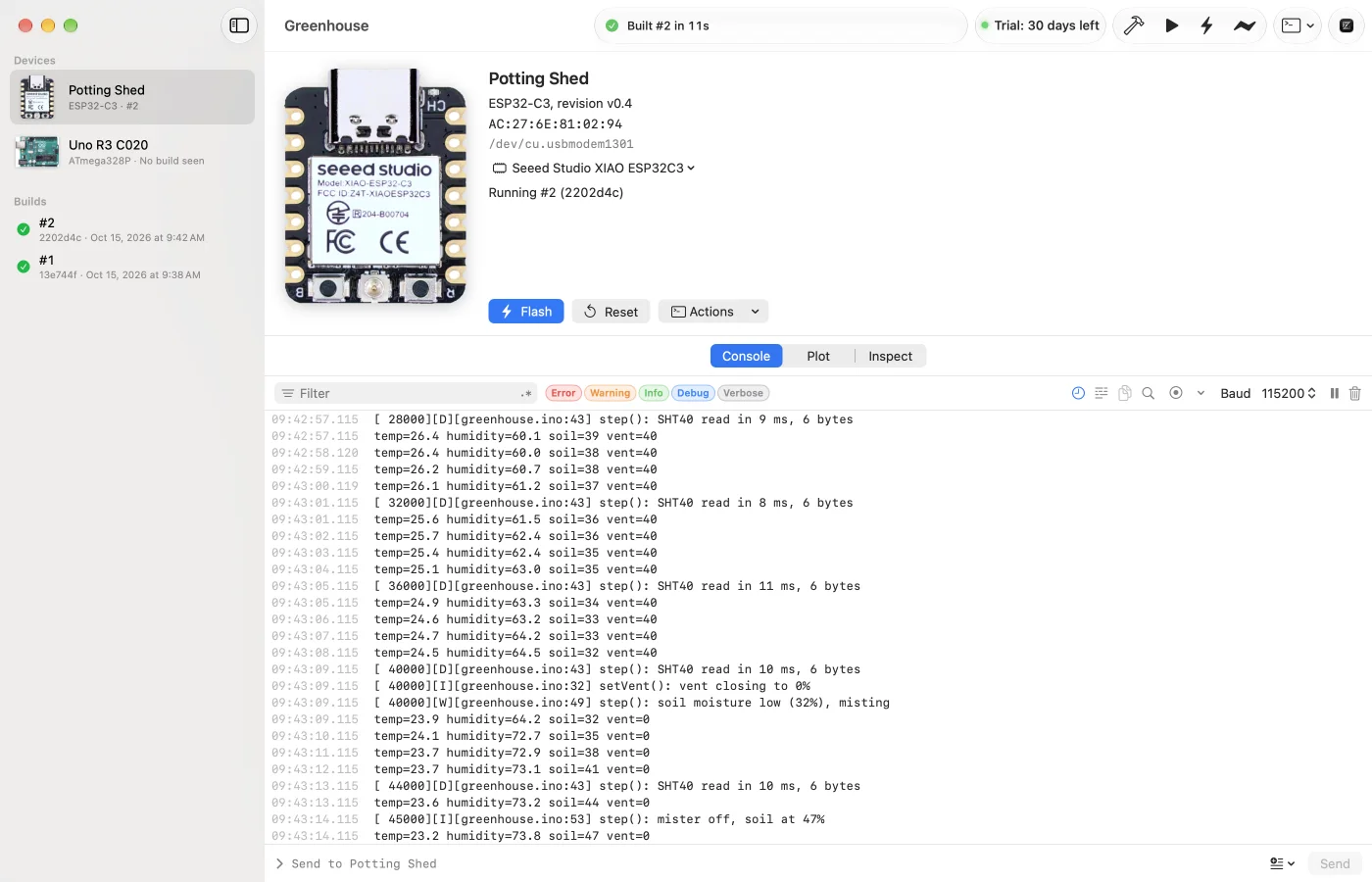Open the plot wave icon in toolbar
Screen dimensions: 1372x882
click(x=1245, y=25)
